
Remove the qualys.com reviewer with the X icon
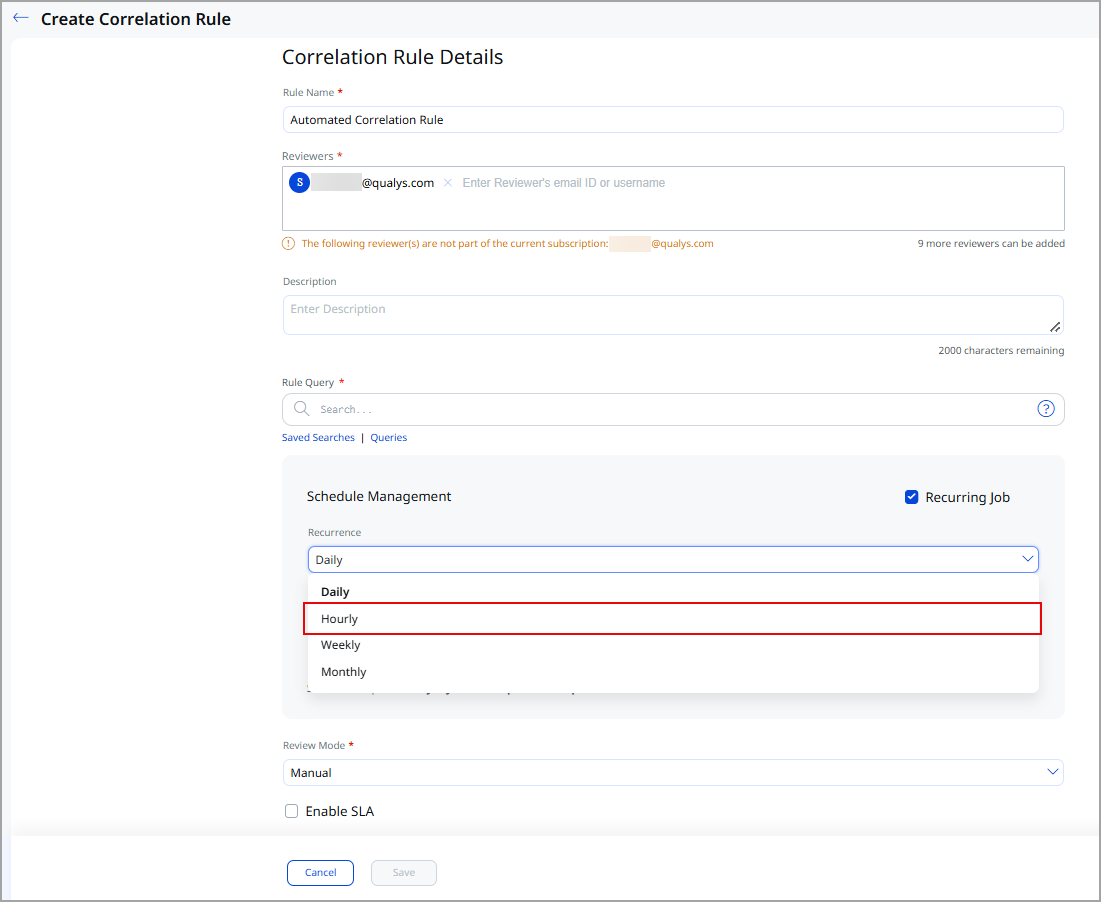click(448, 183)
